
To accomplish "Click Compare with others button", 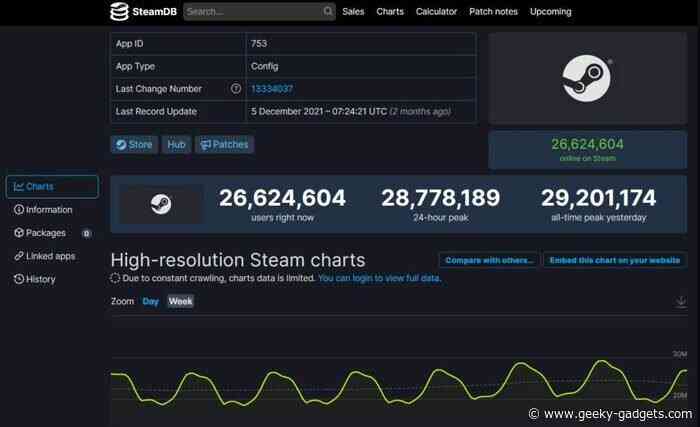I will click(x=489, y=260).
